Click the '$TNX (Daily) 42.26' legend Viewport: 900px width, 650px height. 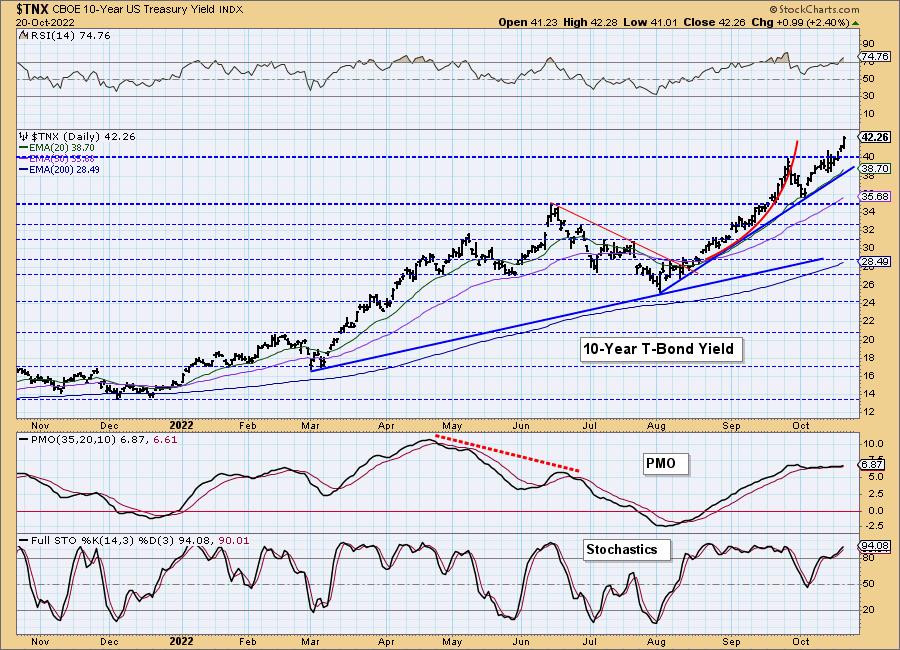[x=83, y=137]
